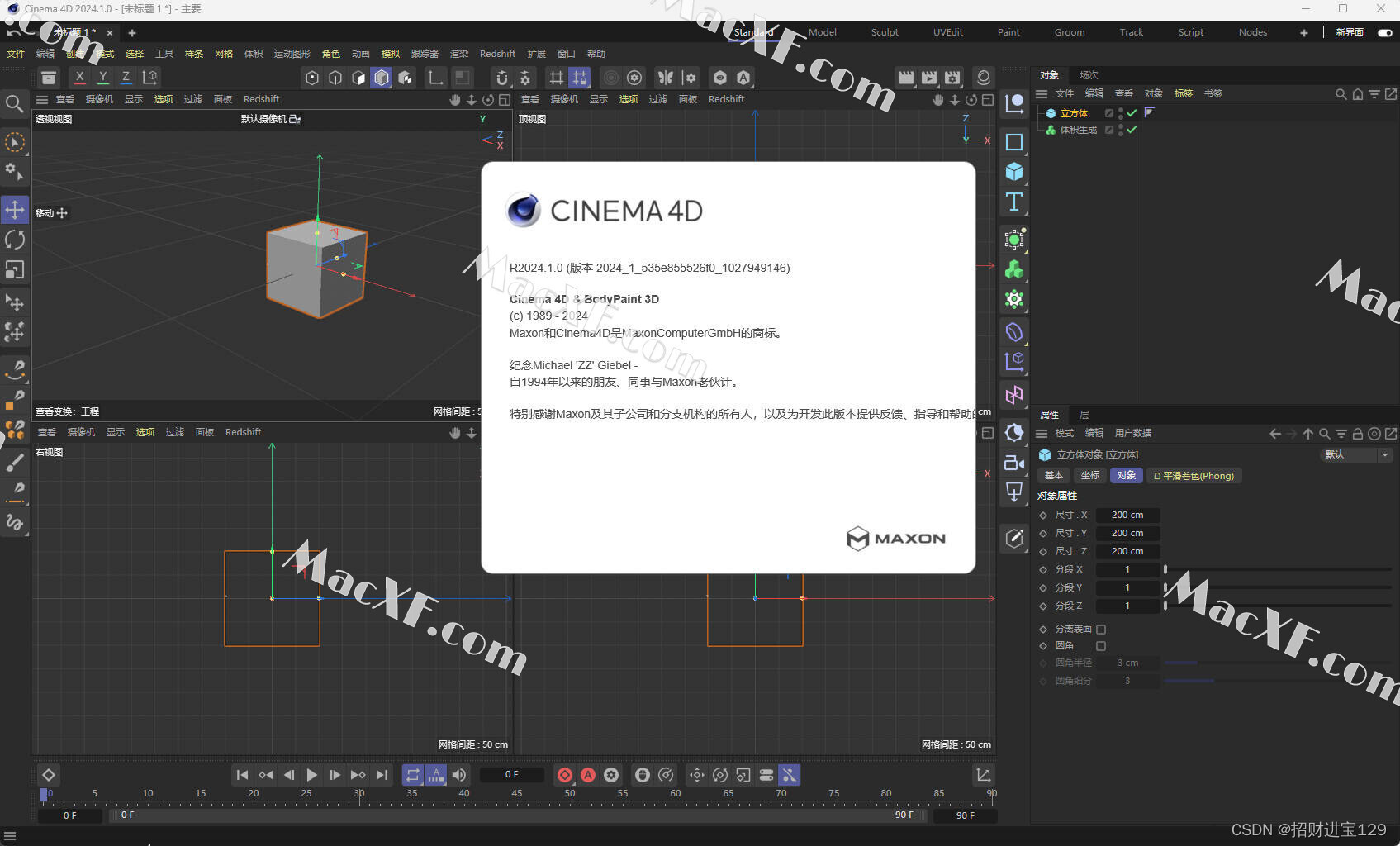The image size is (1400, 846).
Task: Click the 尺寸 . X 200 cm field
Action: [1127, 515]
